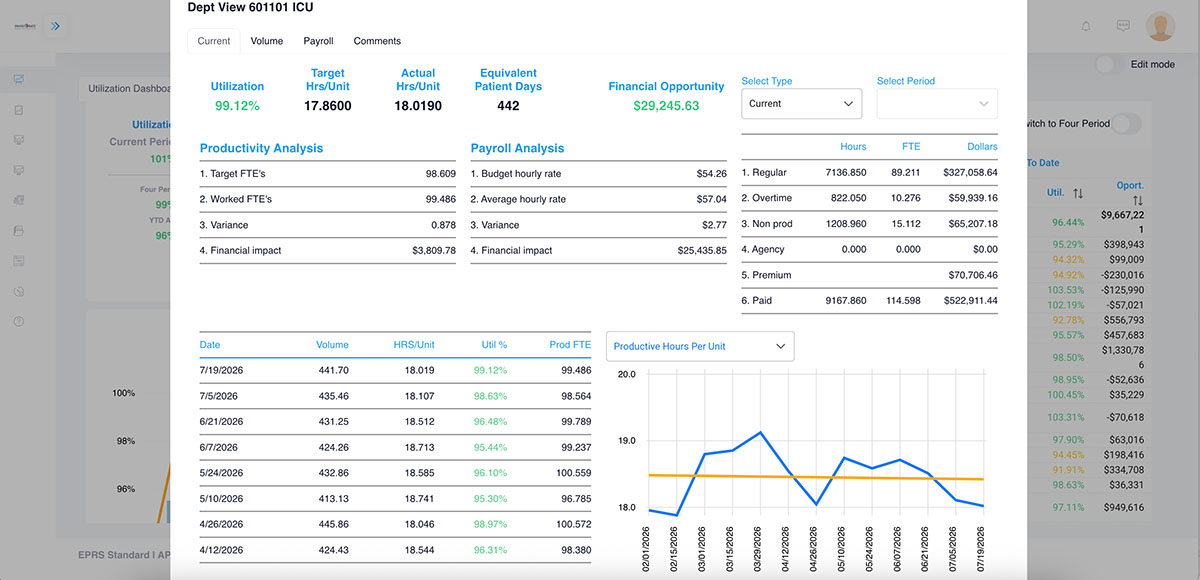
Task: Click Overtime dollars $59,939.16
Action: pyautogui.click(x=973, y=198)
